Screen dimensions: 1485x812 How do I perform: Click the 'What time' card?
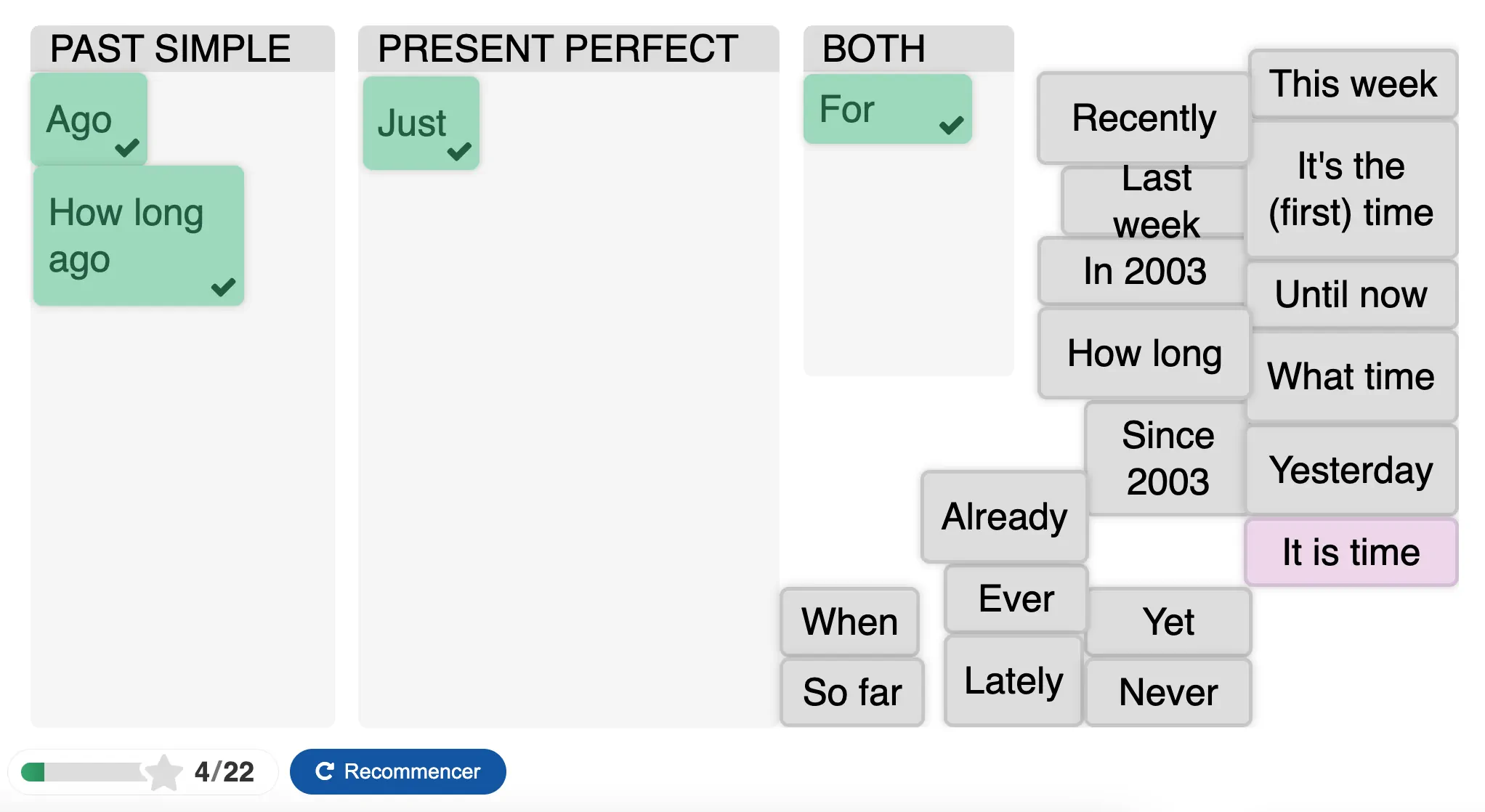click(x=1351, y=376)
